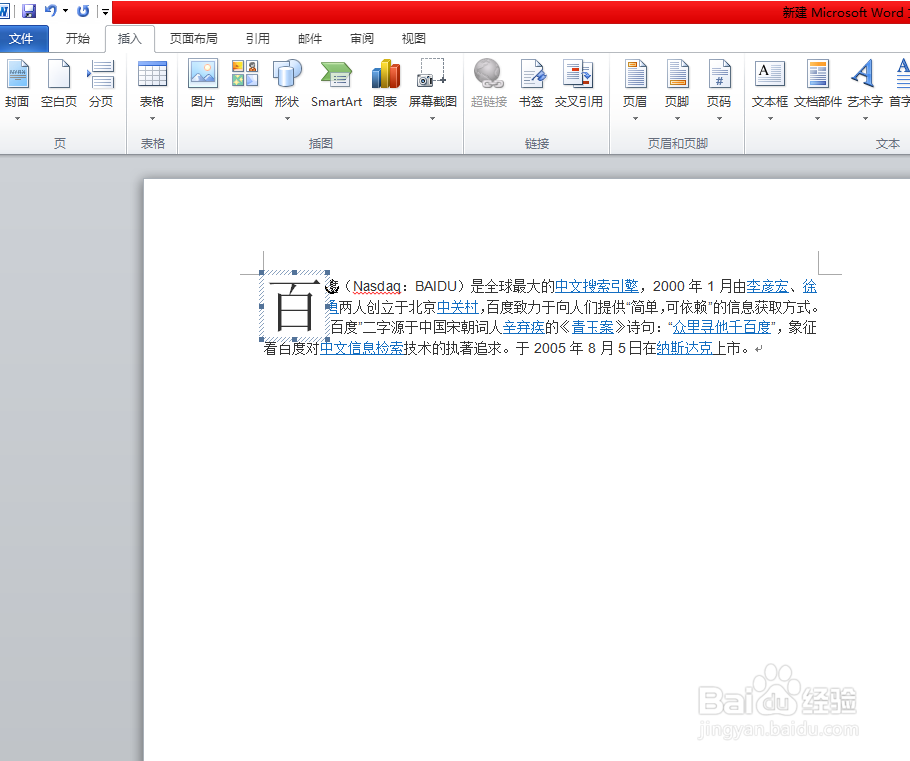Click the Save icon in quick access toolbar
The image size is (910, 761).
point(28,11)
